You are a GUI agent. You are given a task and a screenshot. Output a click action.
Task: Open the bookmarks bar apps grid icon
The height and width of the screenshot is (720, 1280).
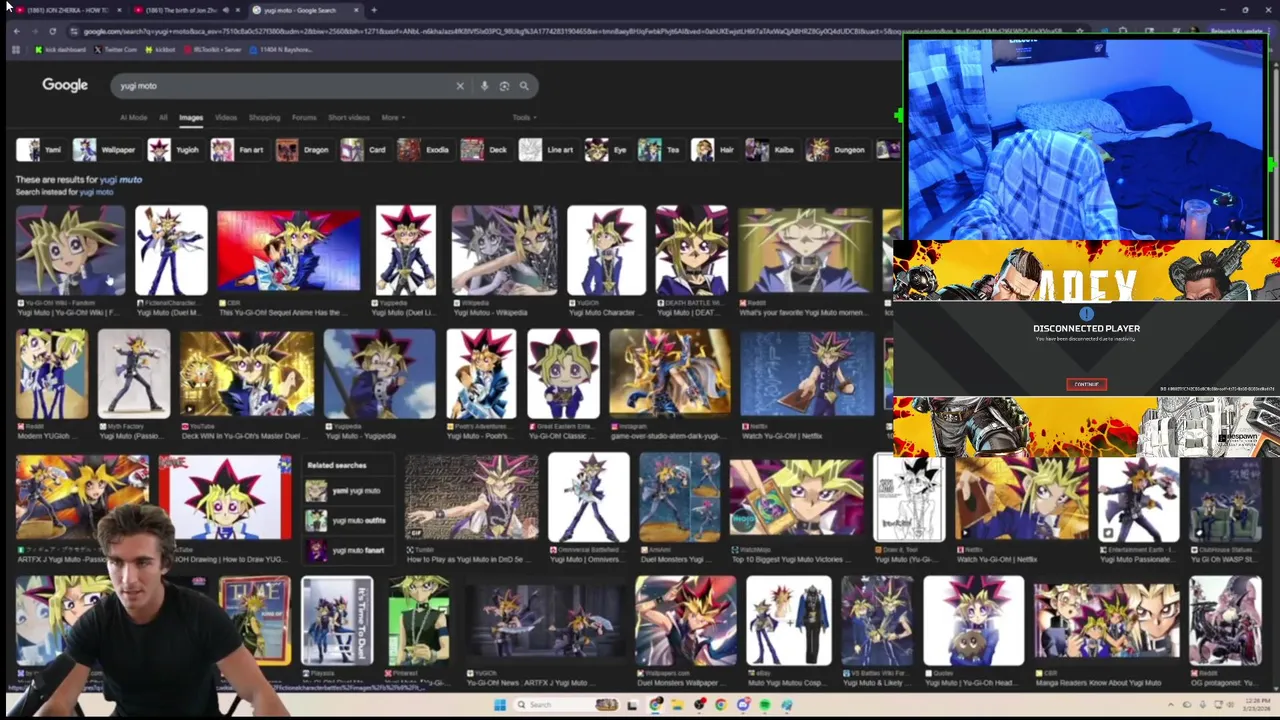pos(15,49)
